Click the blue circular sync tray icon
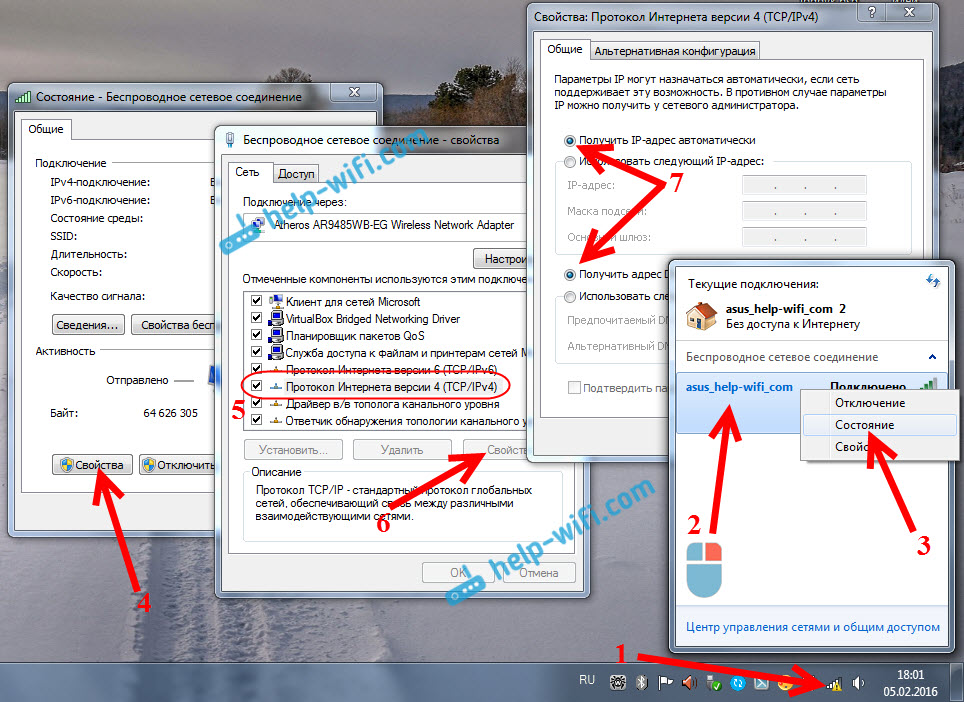The width and height of the screenshot is (964, 702). click(x=737, y=683)
